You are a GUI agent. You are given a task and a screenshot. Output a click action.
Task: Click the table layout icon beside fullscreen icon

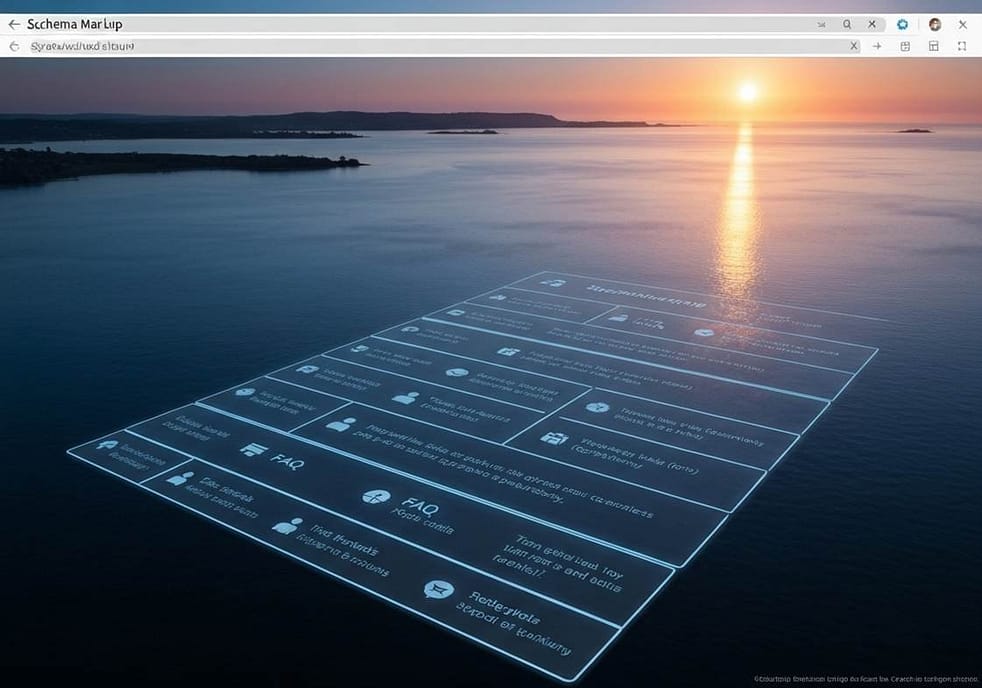934,46
